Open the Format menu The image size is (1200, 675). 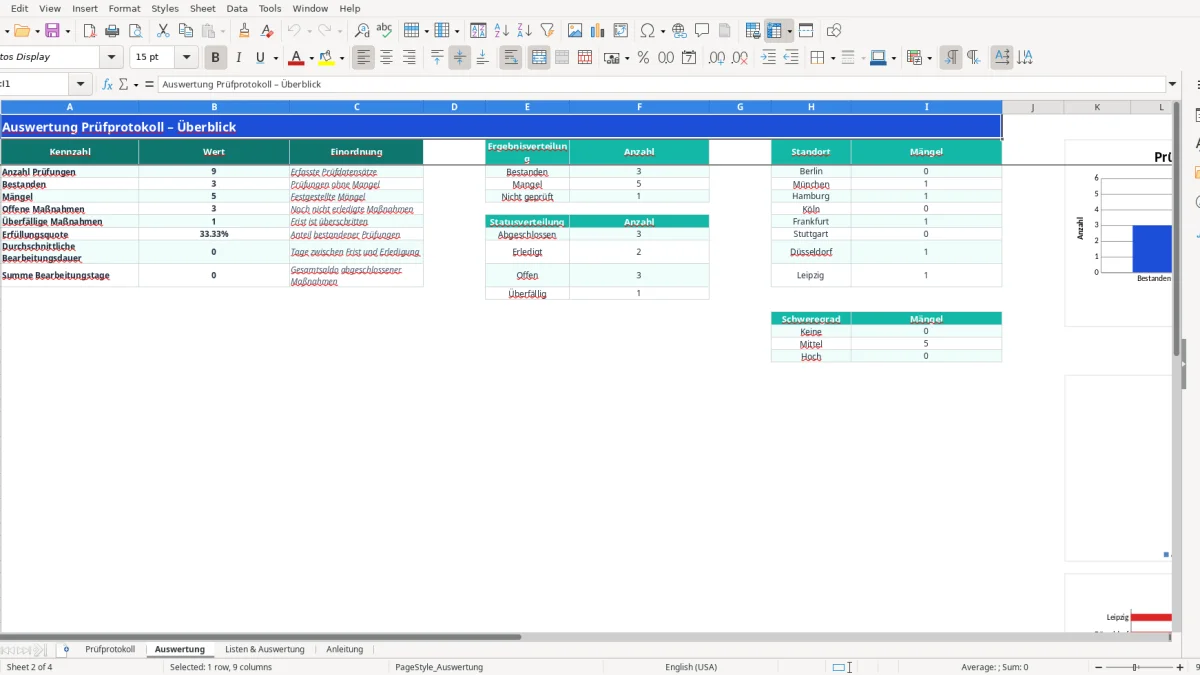click(x=125, y=8)
